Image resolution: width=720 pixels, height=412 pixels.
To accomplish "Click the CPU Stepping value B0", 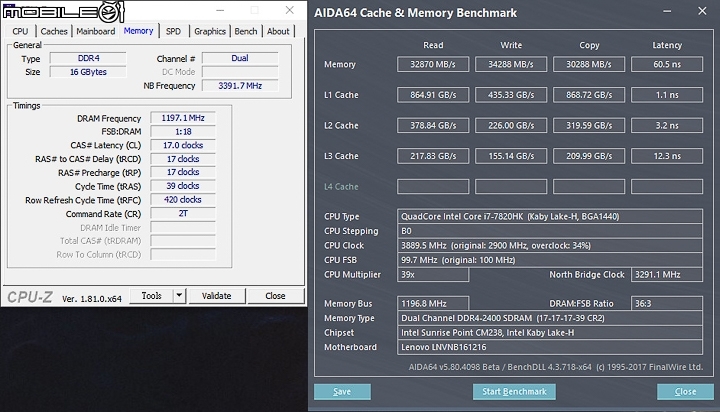I will [550, 231].
